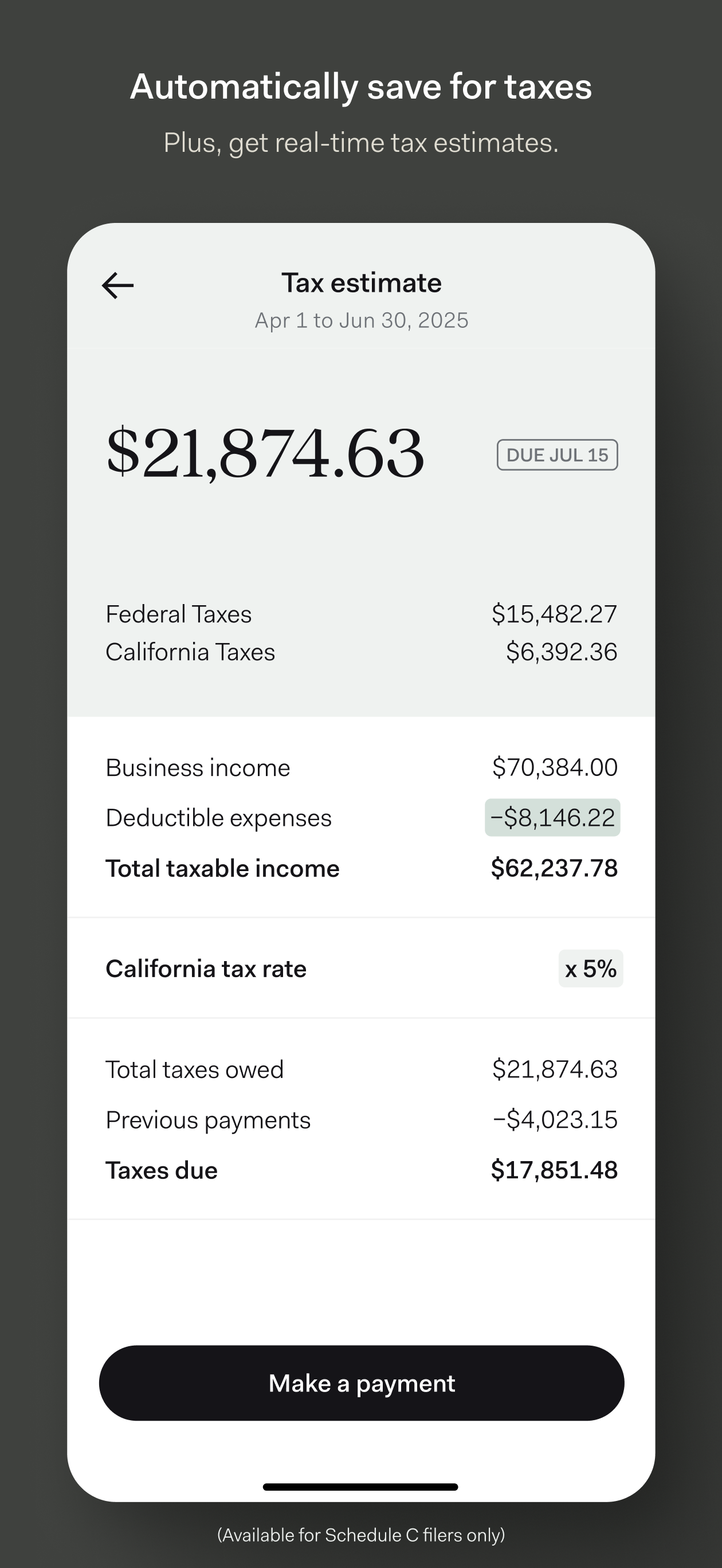Tap the $6,392.36 California amount

tap(562, 652)
